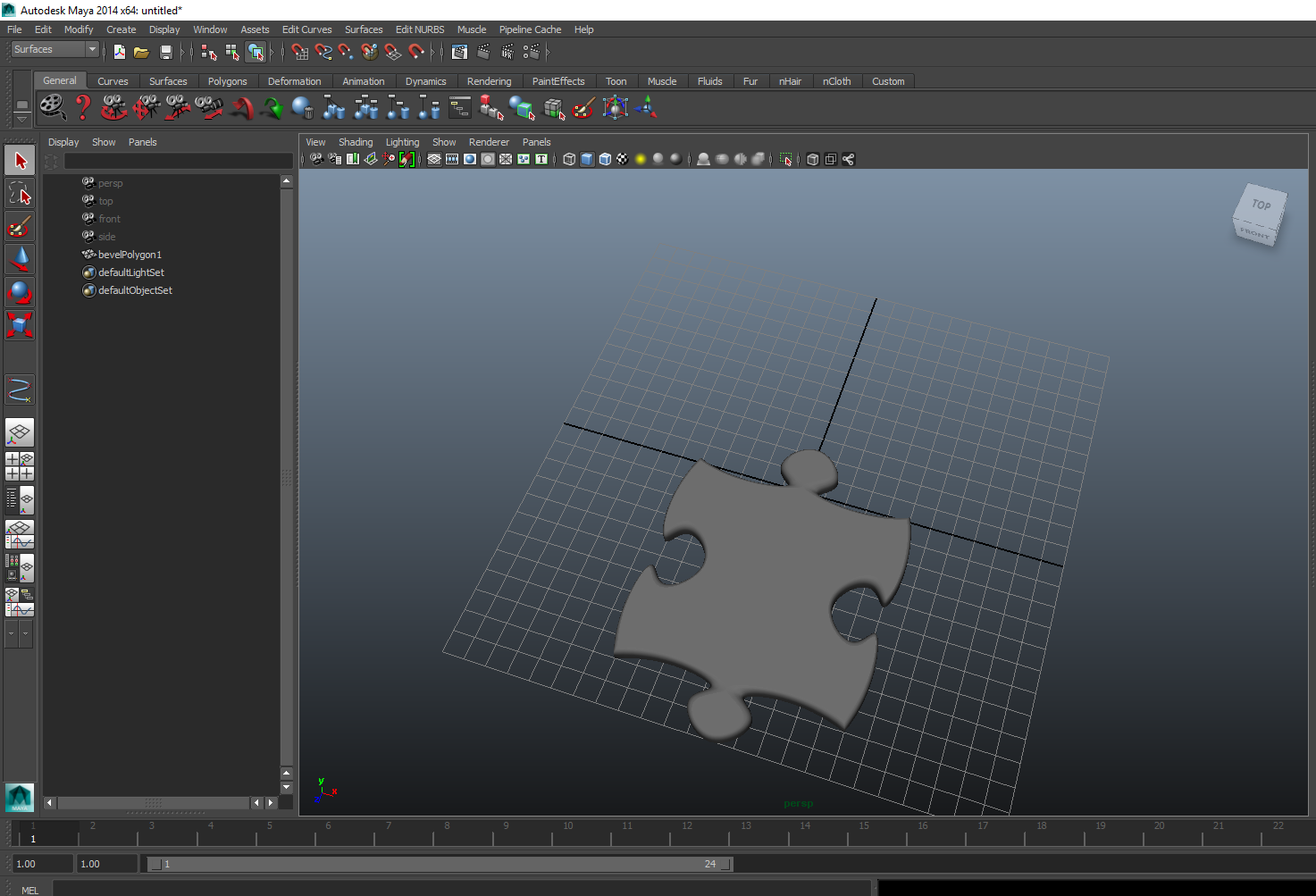This screenshot has width=1316, height=896.
Task: Activate the Rotate tool sphere icon
Action: click(x=20, y=292)
